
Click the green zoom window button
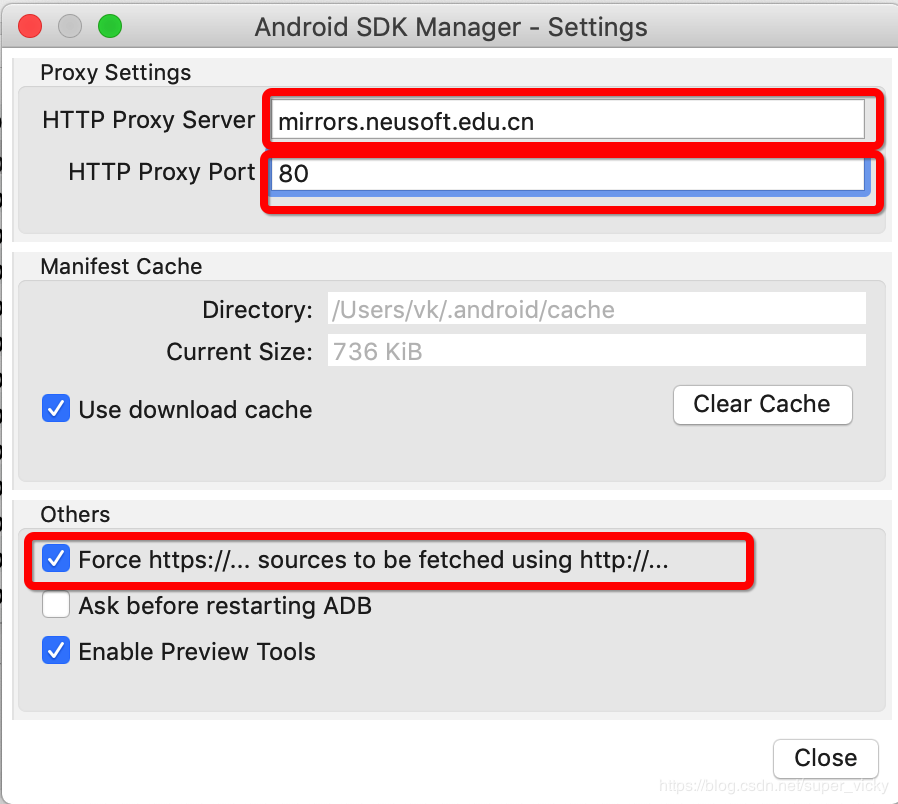(110, 26)
